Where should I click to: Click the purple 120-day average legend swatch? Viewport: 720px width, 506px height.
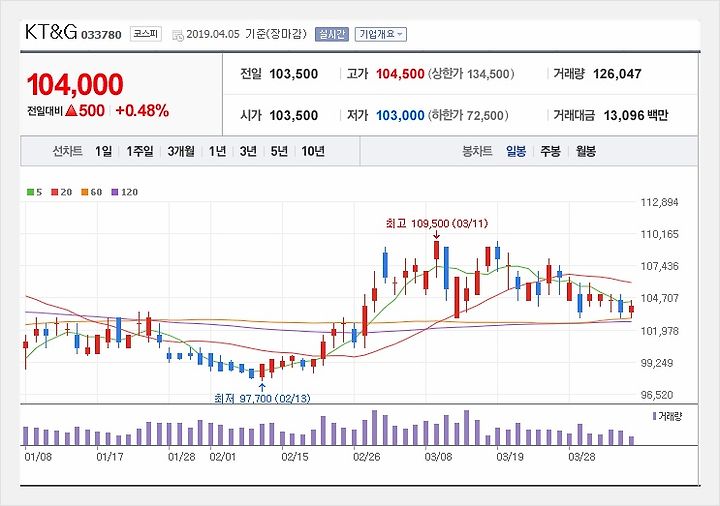tap(115, 192)
